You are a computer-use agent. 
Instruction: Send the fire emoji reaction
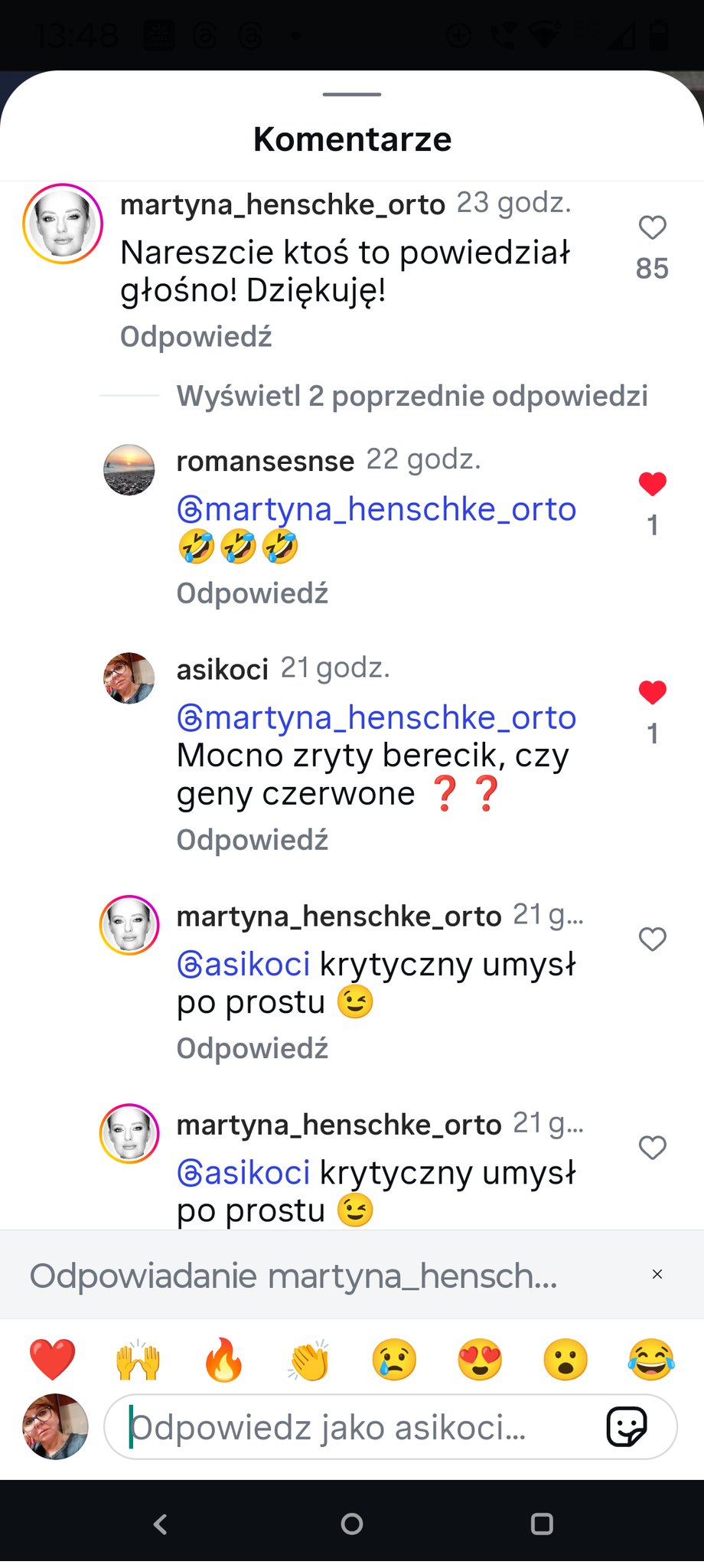(223, 1359)
